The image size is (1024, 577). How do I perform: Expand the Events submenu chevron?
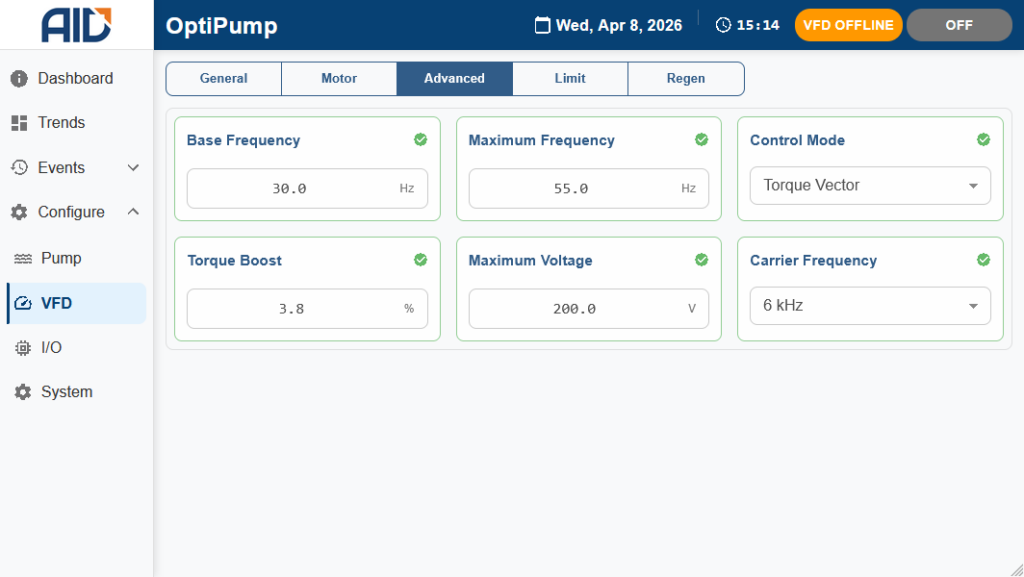133,168
